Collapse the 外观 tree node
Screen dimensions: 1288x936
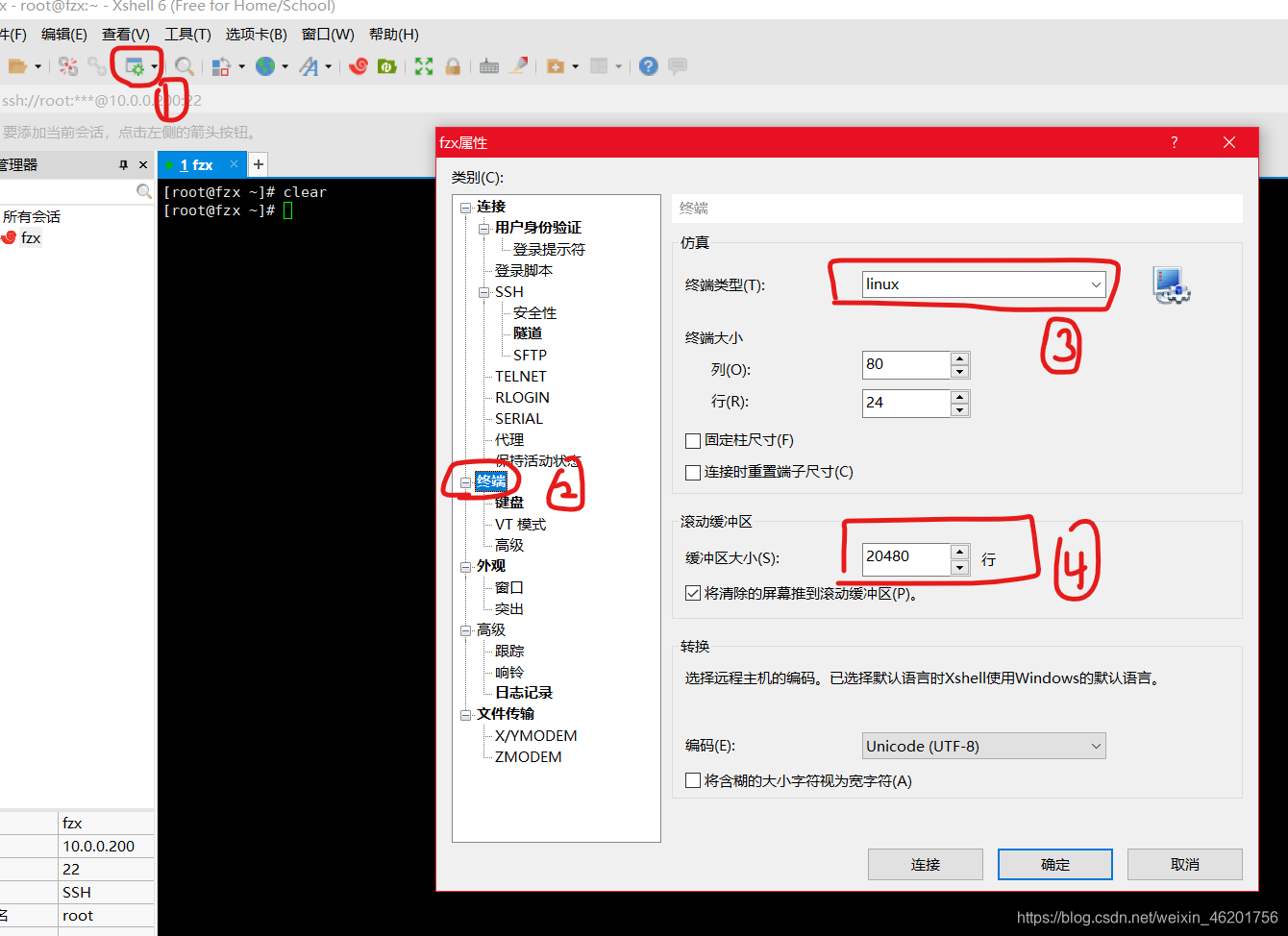466,567
